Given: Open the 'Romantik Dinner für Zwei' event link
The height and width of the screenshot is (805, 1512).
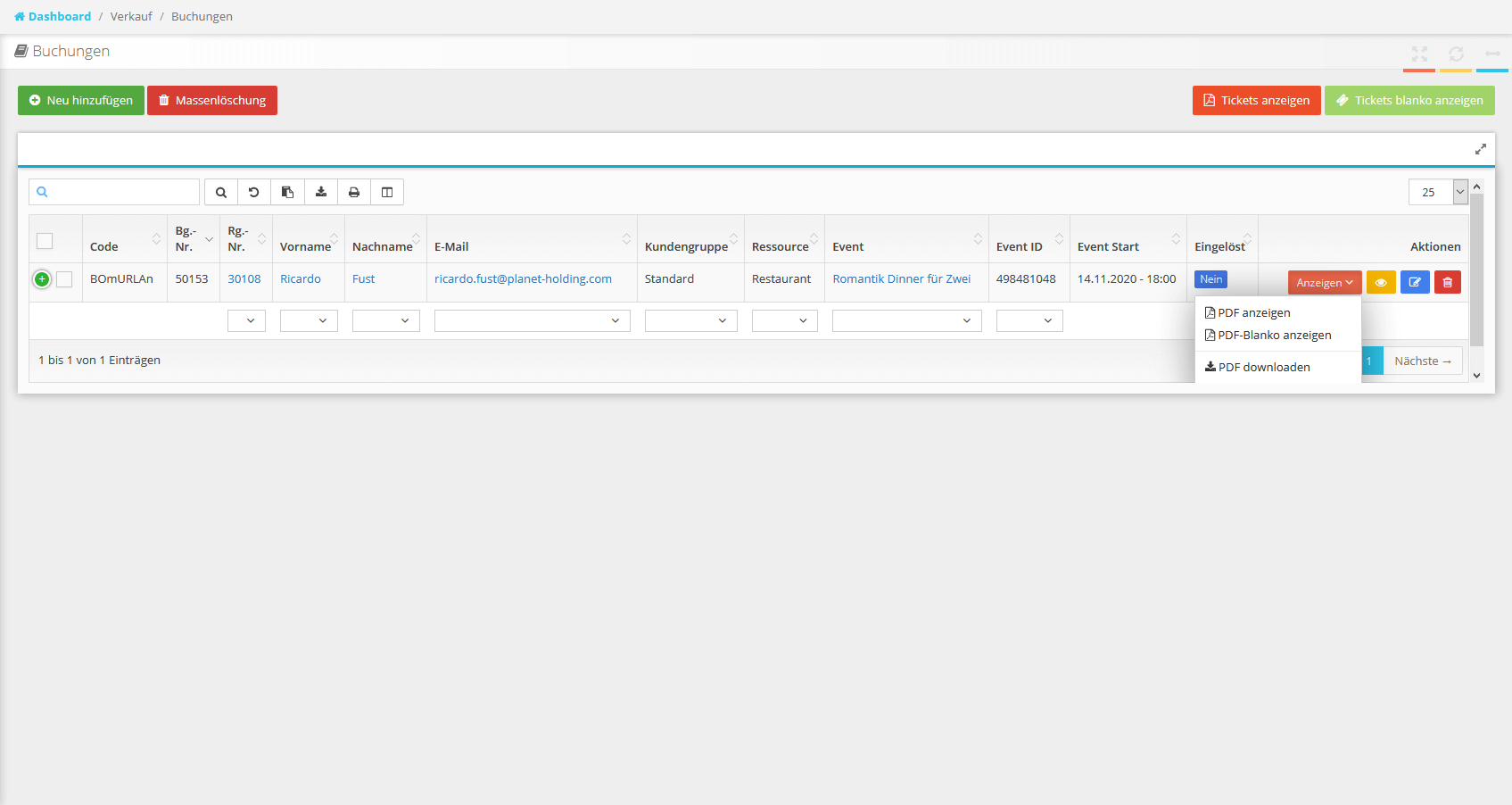Looking at the screenshot, I should (x=901, y=278).
